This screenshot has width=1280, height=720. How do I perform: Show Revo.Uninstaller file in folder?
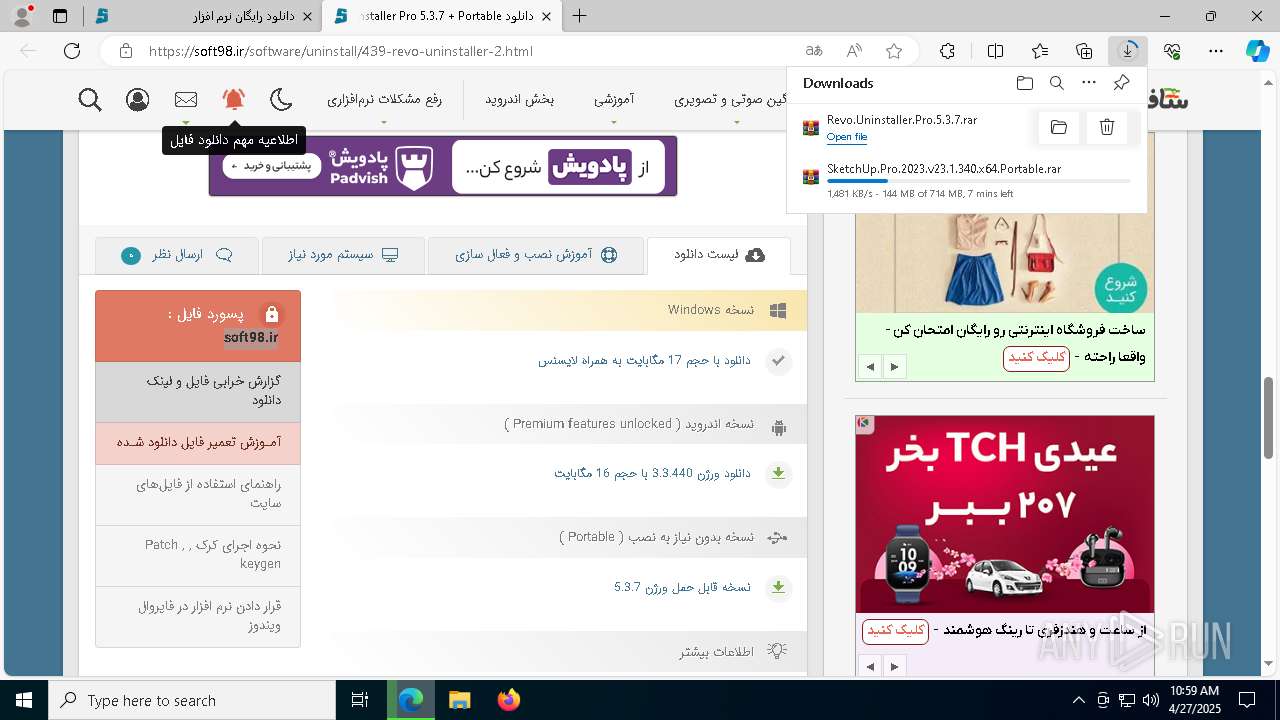[1059, 127]
